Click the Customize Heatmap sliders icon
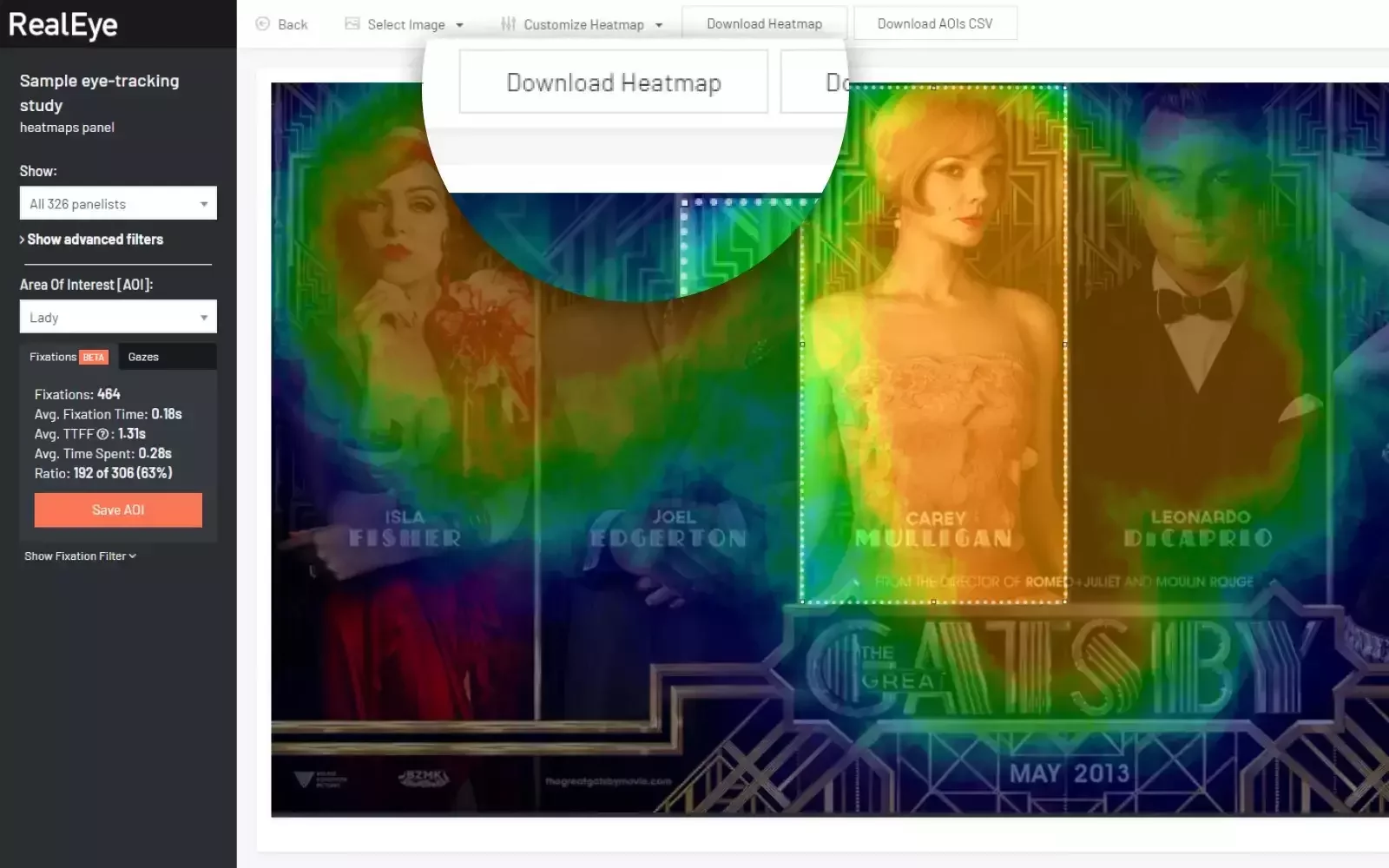This screenshot has width=1389, height=868. (x=508, y=24)
